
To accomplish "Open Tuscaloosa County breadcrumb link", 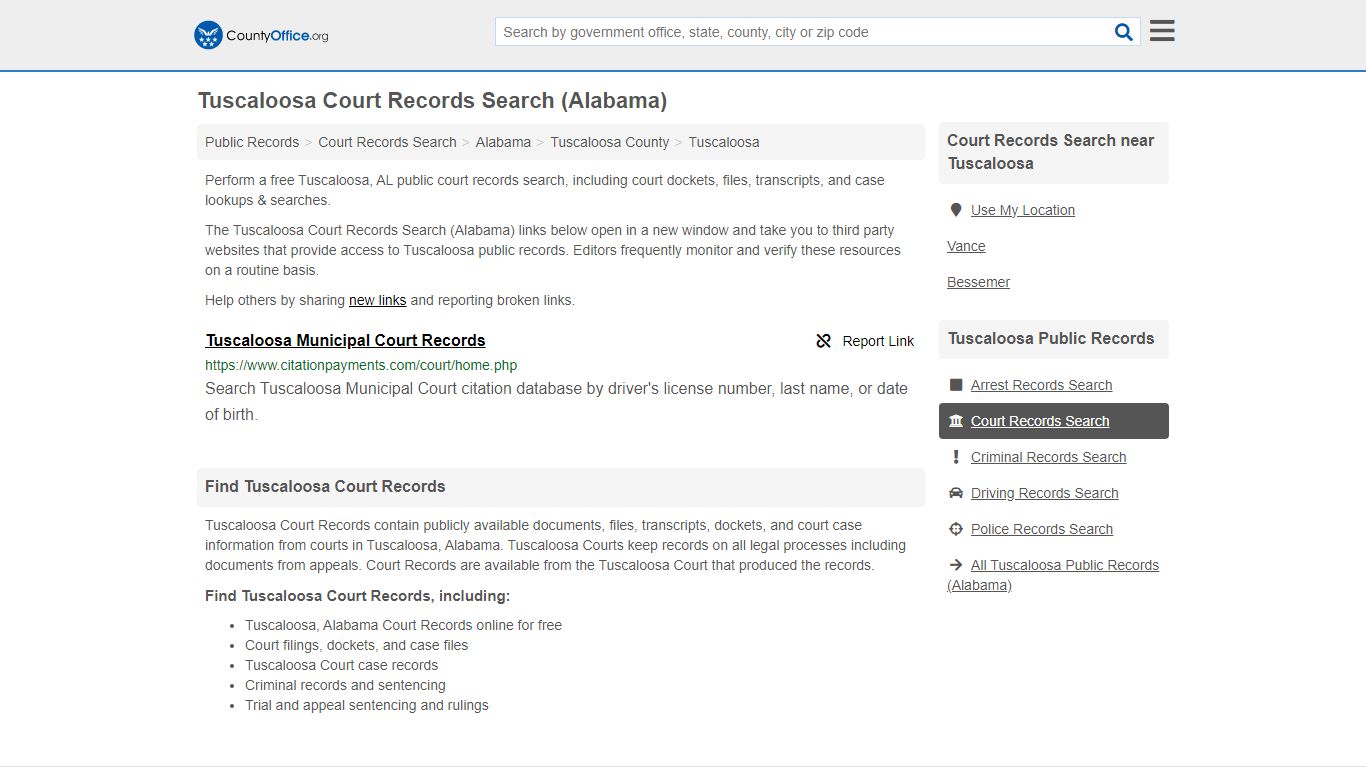I will [x=610, y=142].
